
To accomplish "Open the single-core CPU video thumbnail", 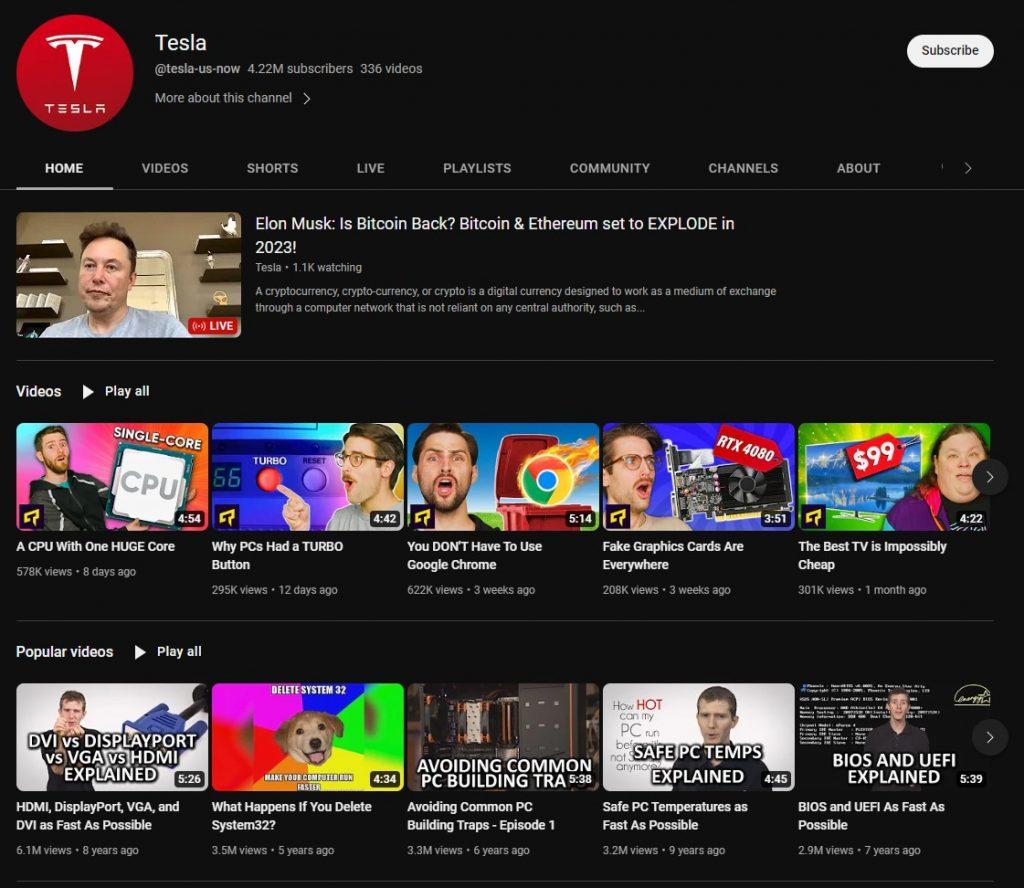I will pos(112,477).
